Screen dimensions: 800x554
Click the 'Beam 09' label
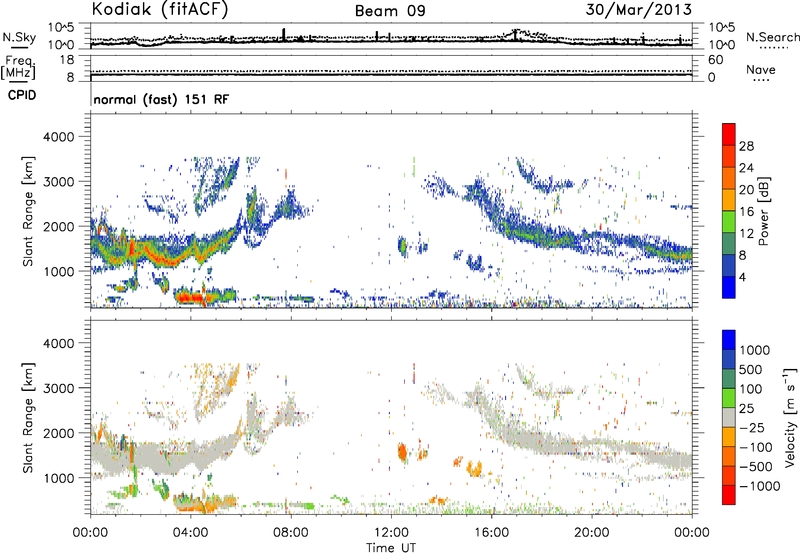[x=390, y=11]
